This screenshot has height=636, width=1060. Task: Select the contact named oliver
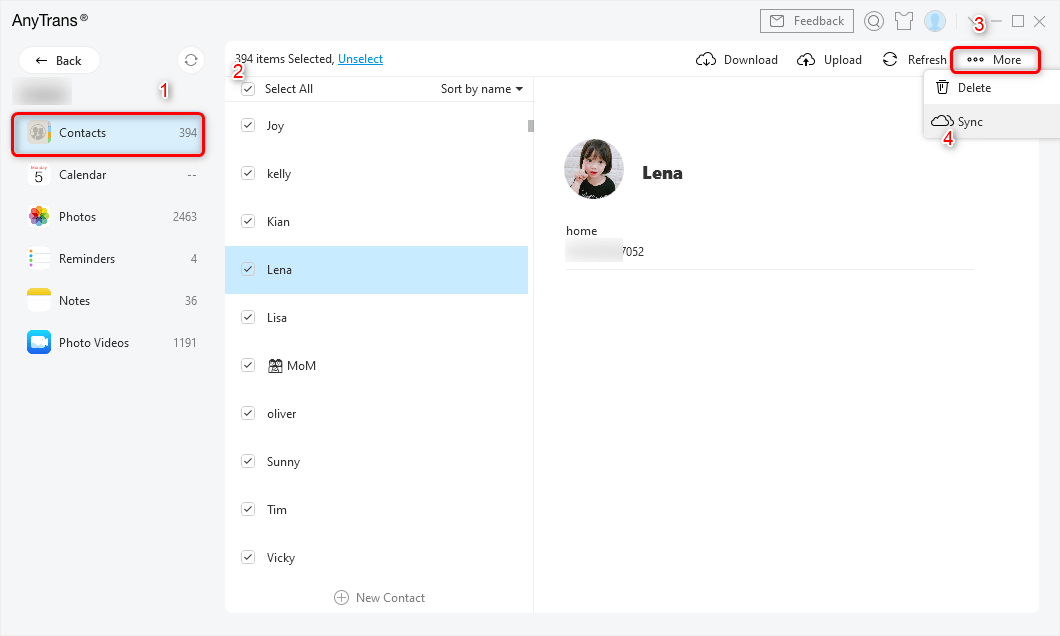pyautogui.click(x=281, y=414)
